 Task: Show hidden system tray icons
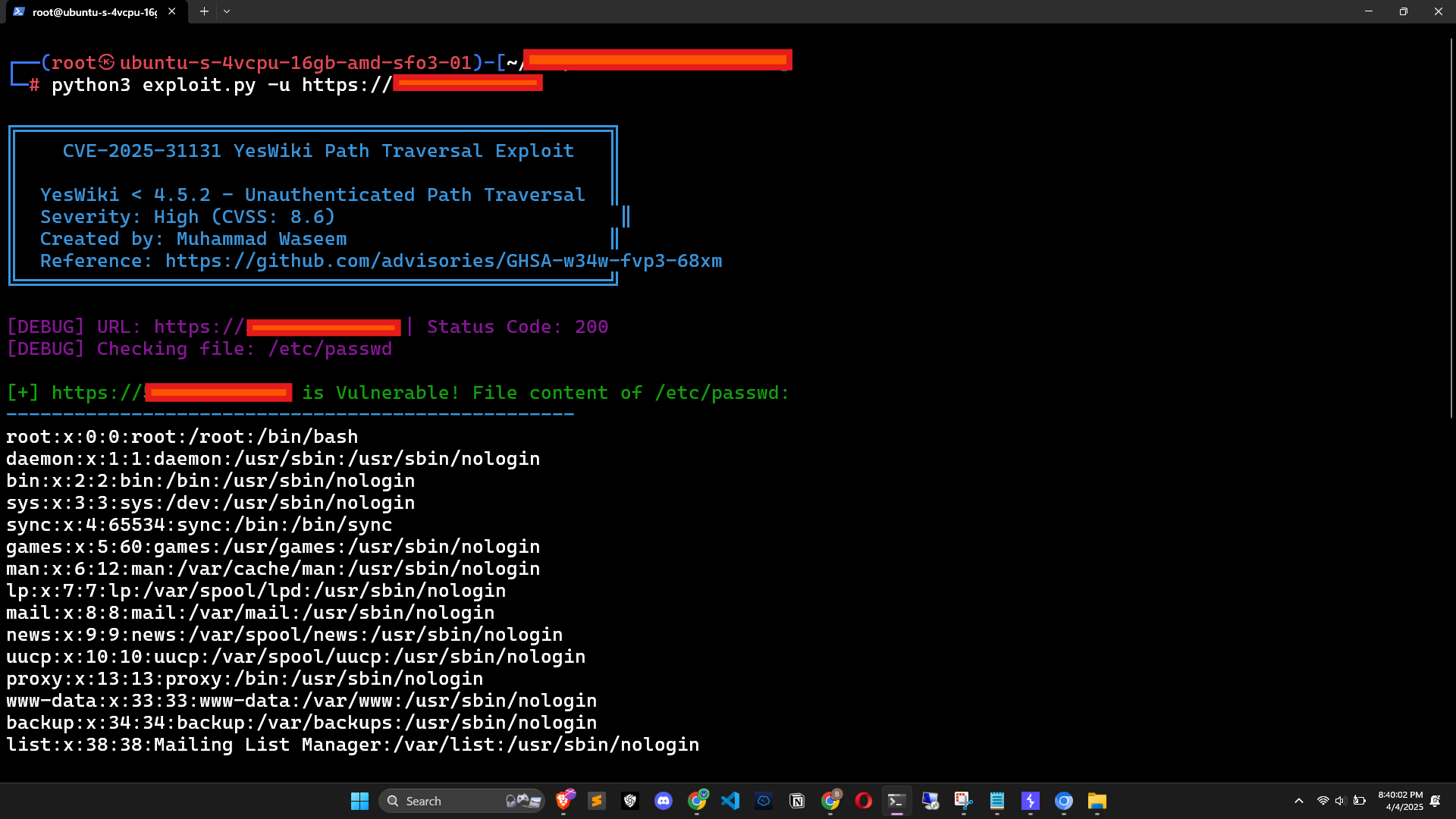tap(1299, 801)
